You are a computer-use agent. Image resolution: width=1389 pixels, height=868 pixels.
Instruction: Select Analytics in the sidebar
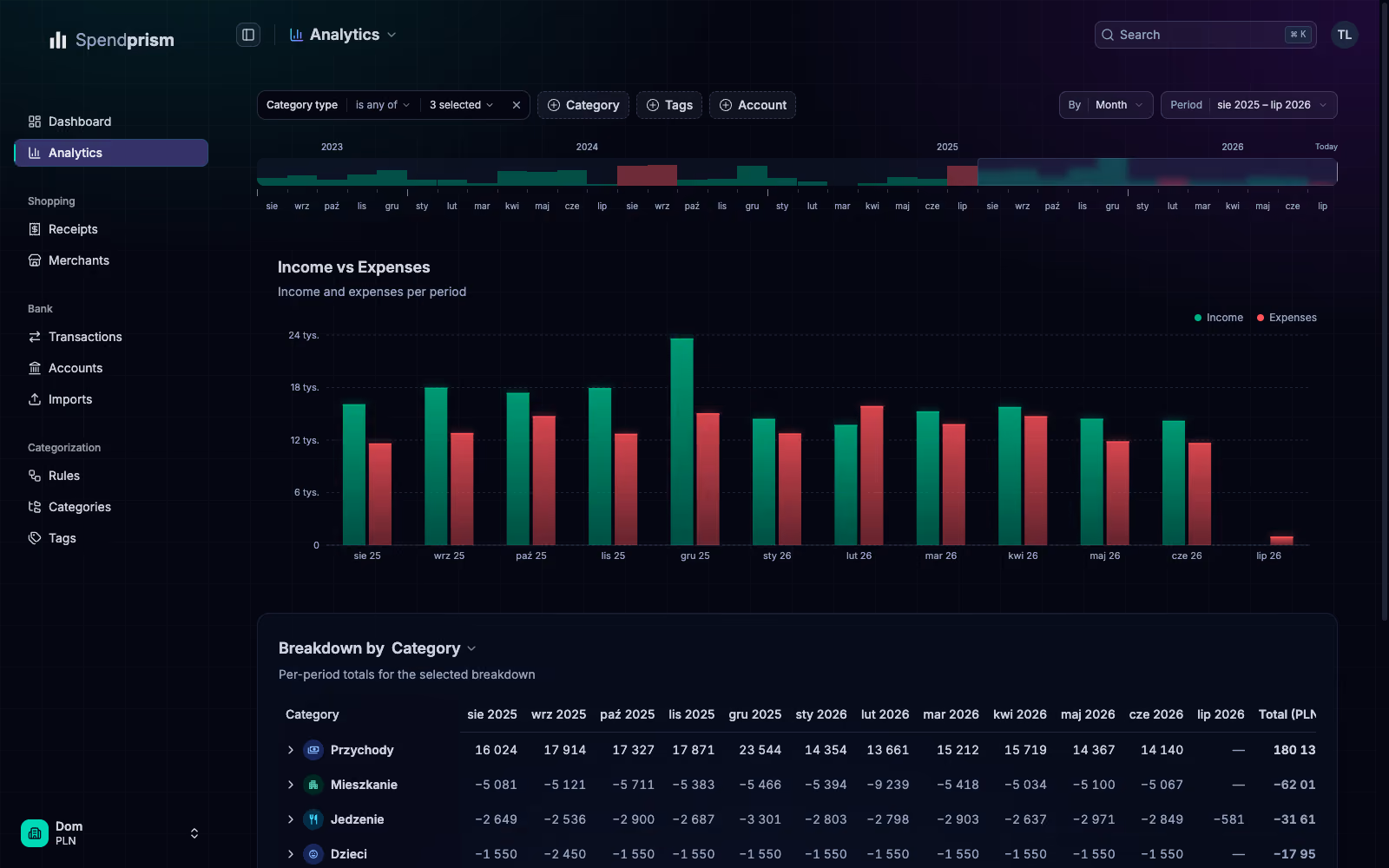[111, 153]
